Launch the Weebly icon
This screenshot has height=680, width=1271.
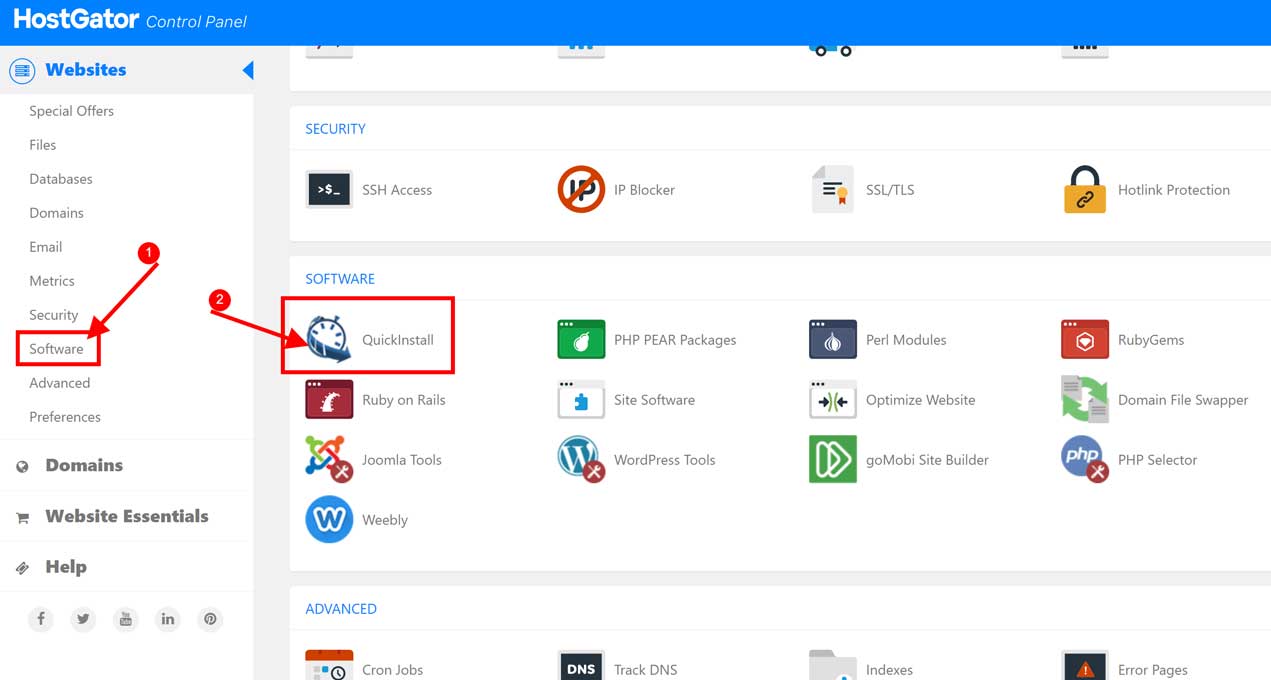329,519
